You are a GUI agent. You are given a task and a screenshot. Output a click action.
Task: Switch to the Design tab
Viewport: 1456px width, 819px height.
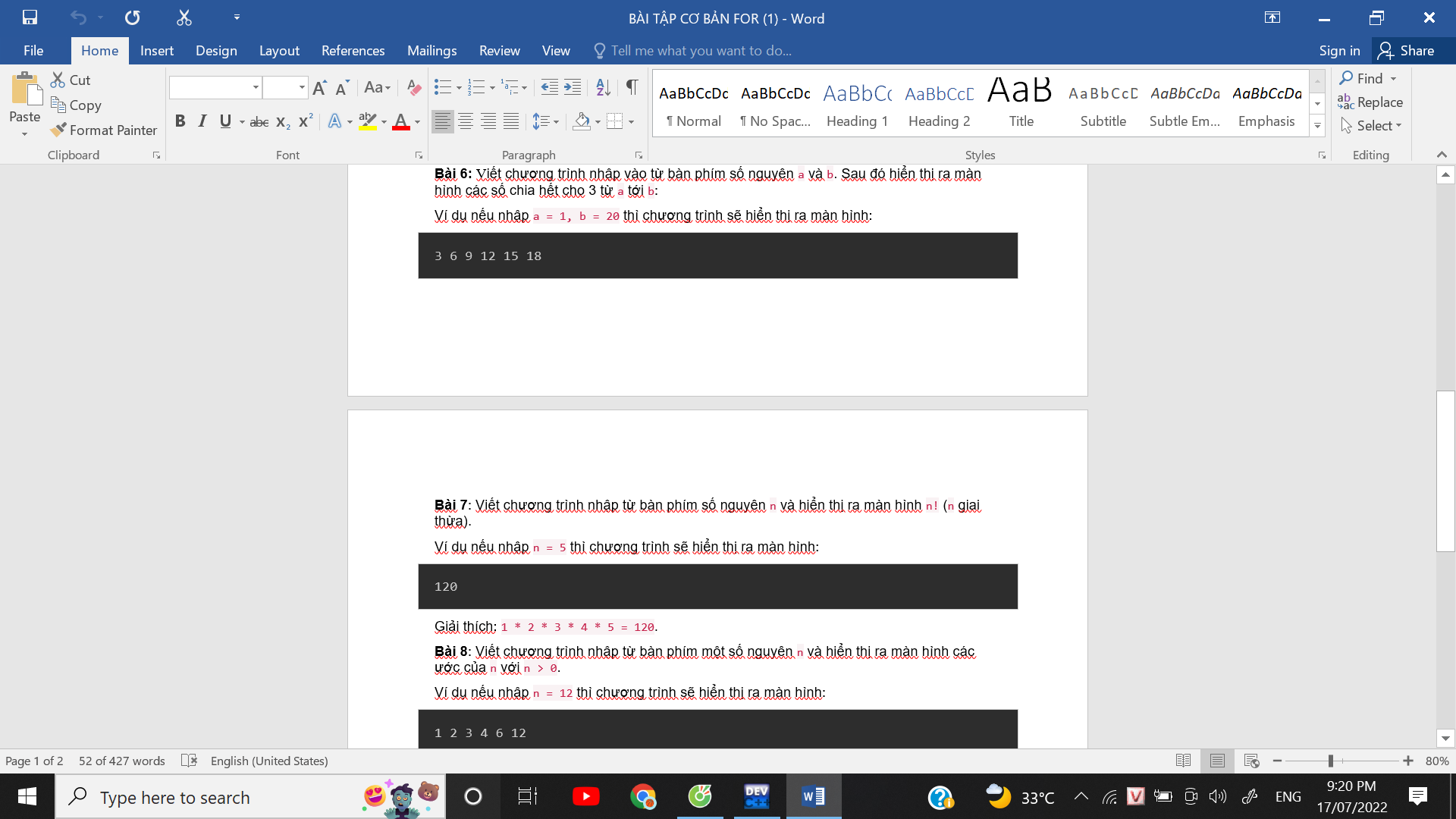point(216,51)
